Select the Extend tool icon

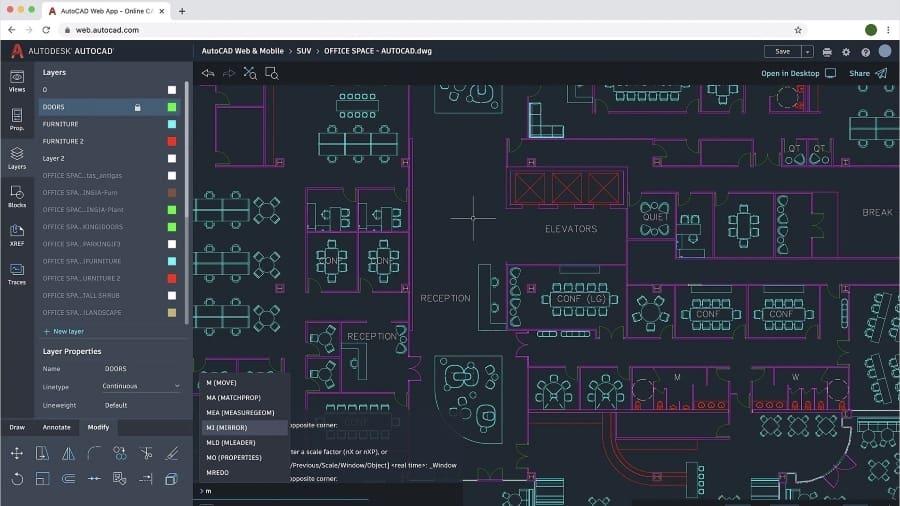point(146,478)
